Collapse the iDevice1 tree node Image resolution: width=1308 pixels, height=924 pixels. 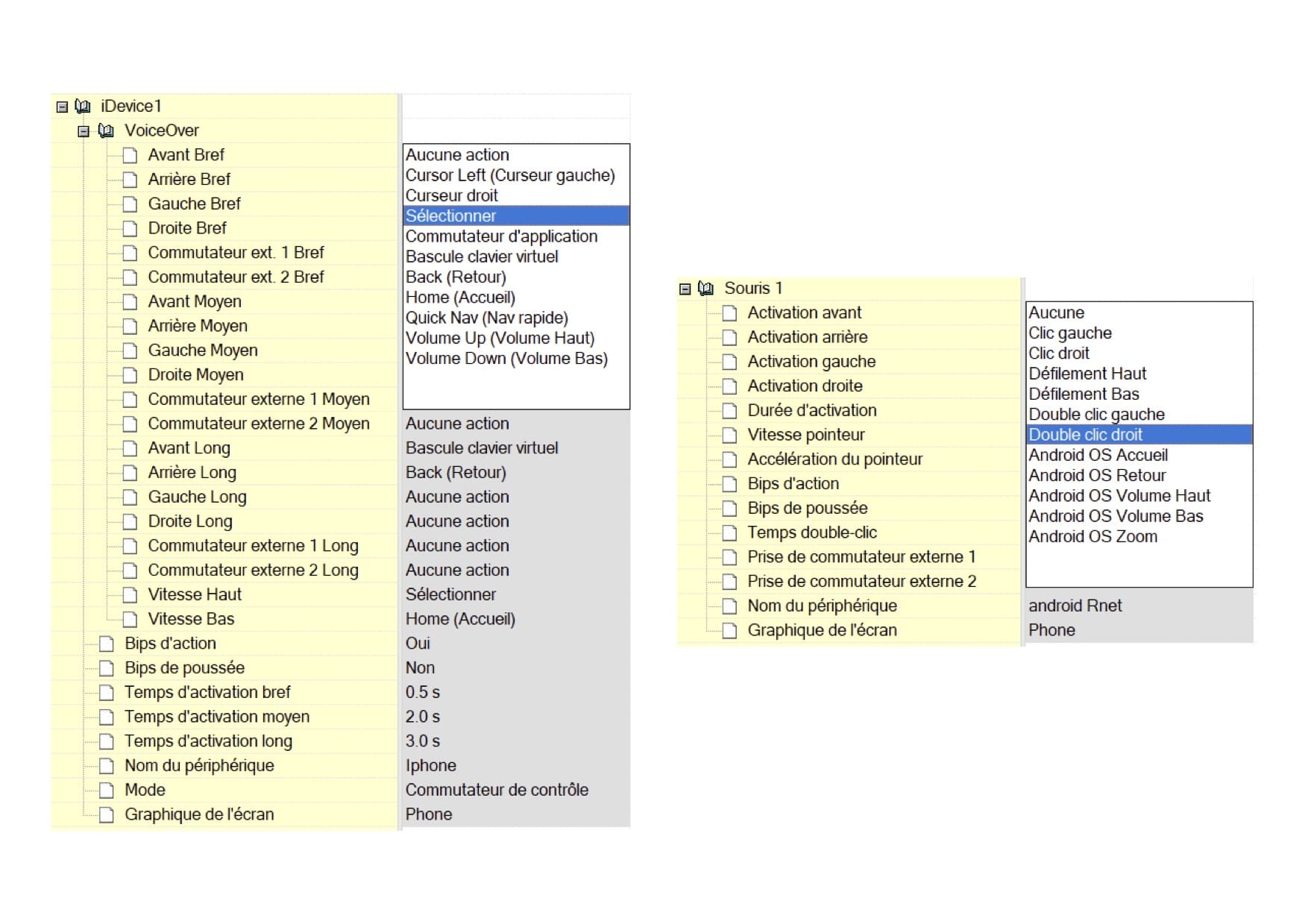(x=62, y=107)
